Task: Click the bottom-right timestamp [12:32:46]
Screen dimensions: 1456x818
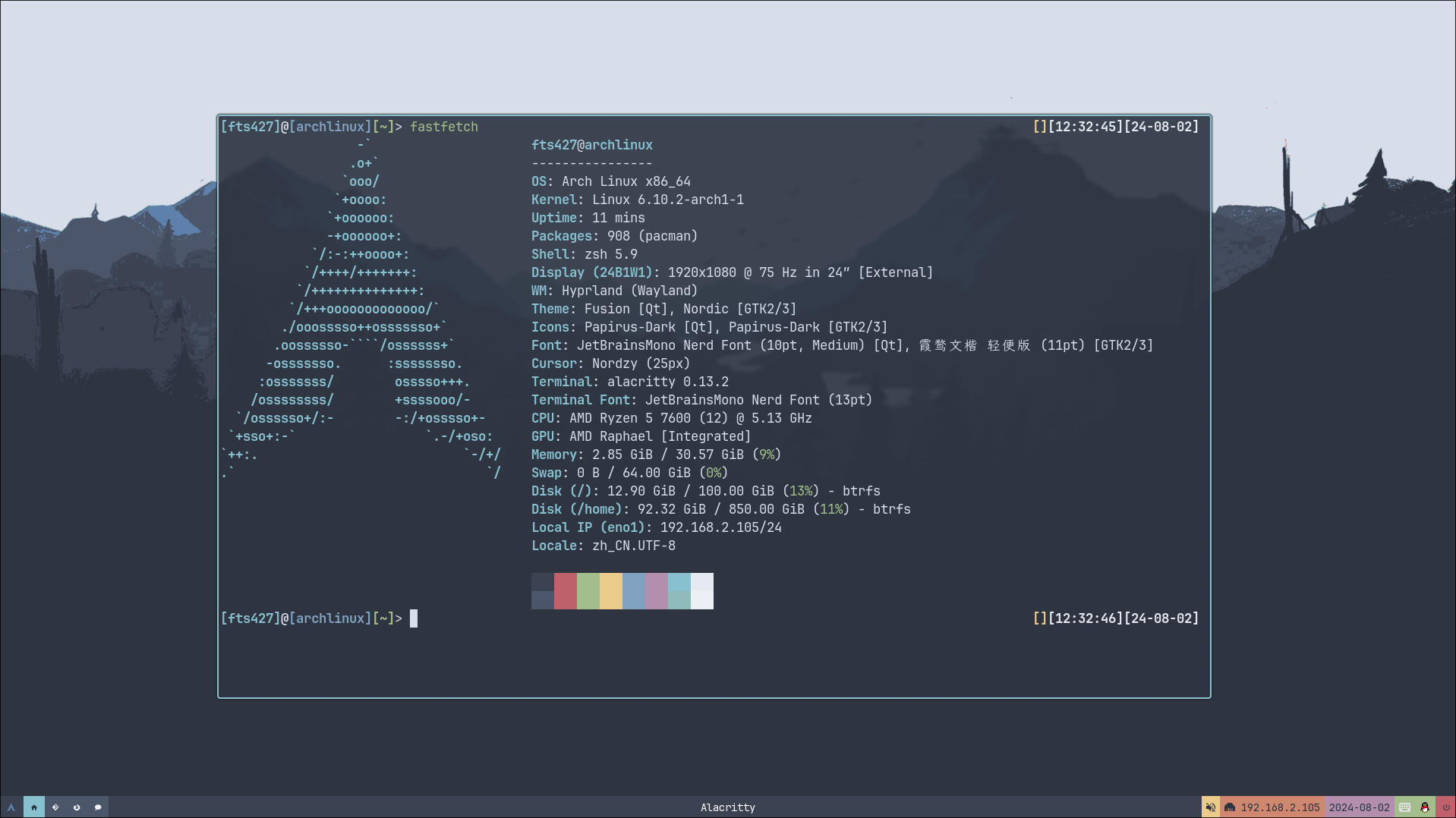Action: point(1086,618)
